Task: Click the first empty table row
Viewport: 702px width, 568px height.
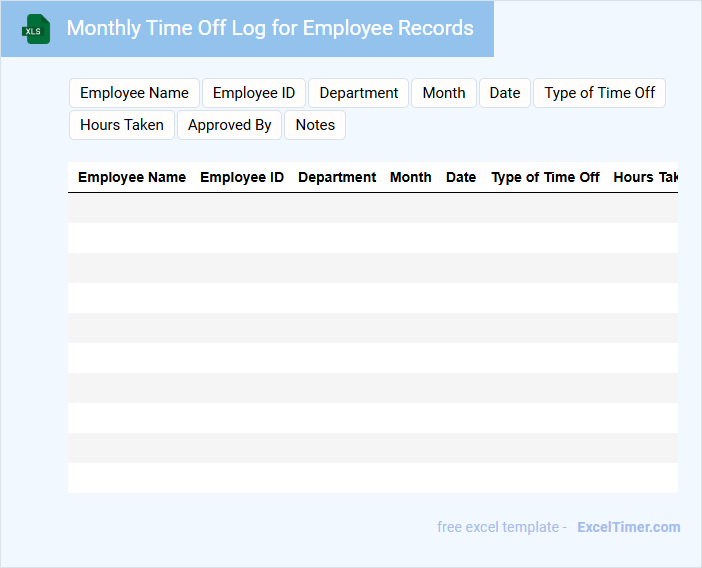Action: click(x=372, y=208)
